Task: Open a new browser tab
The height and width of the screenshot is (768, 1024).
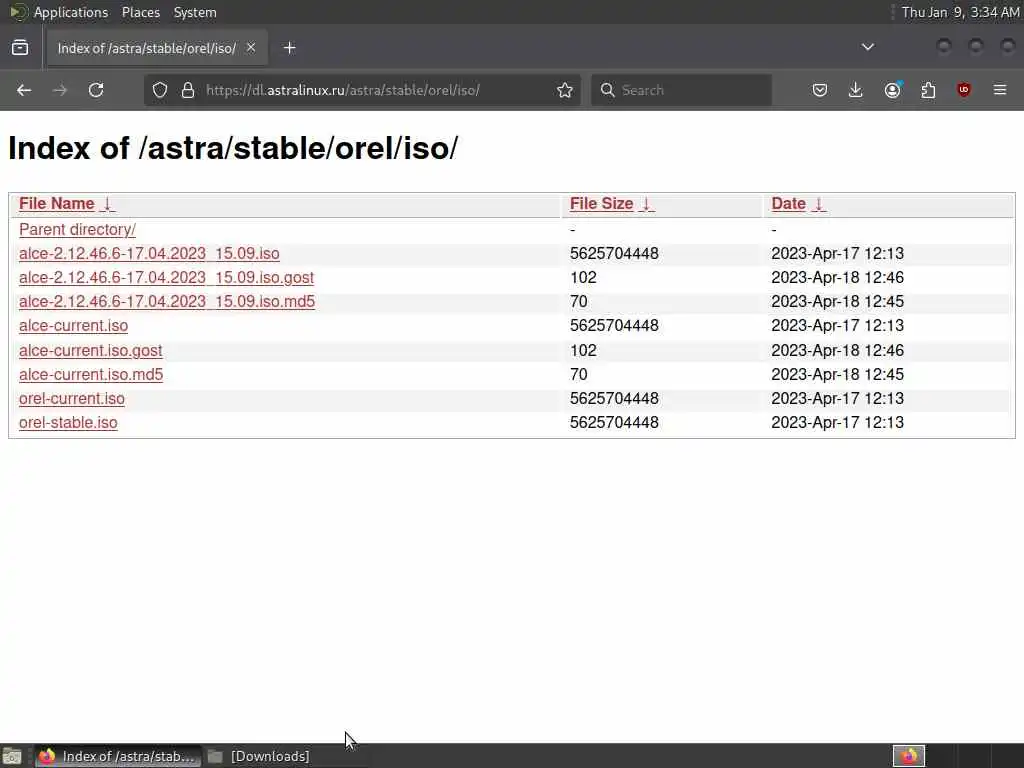Action: (290, 48)
